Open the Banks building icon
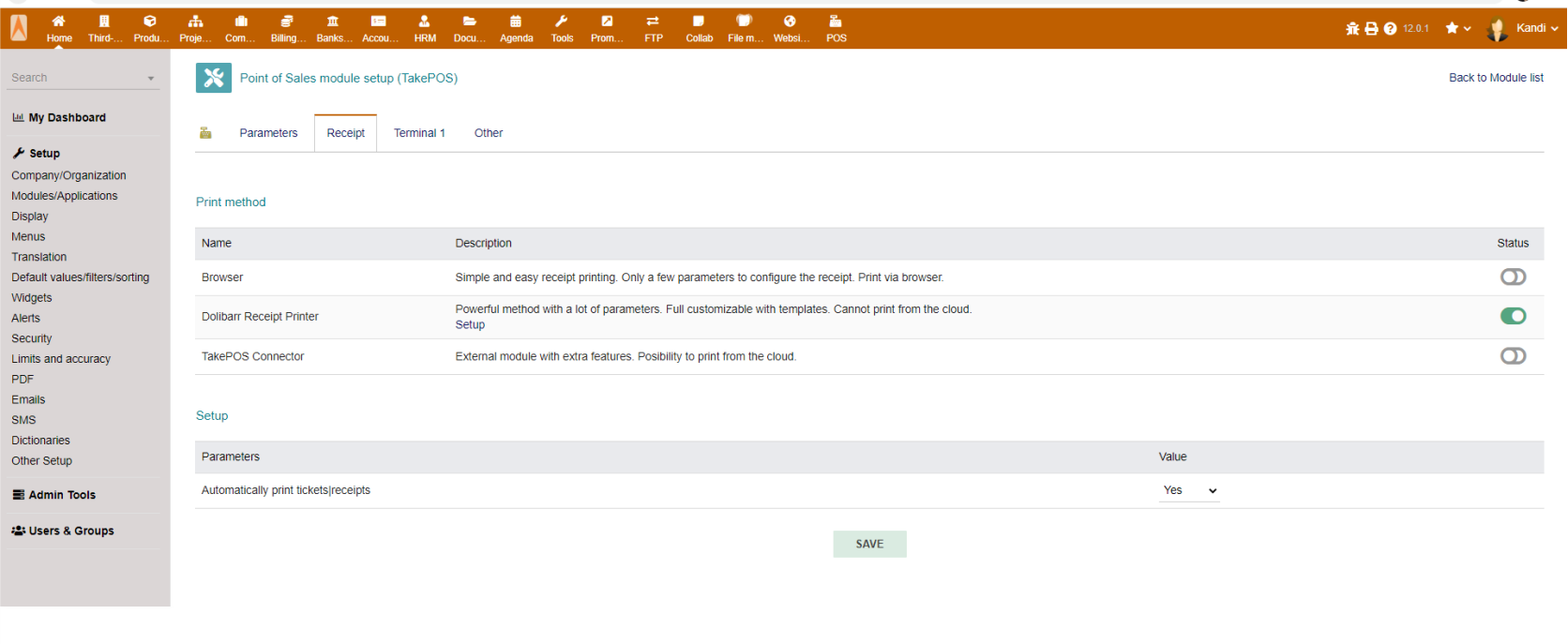The image size is (1568, 644). point(333,21)
